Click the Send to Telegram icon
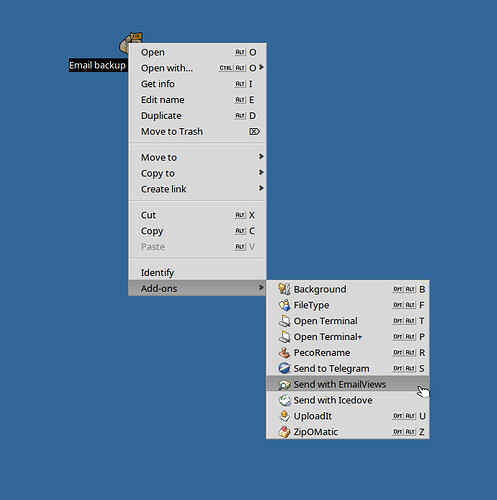The height and width of the screenshot is (500, 497). click(284, 368)
